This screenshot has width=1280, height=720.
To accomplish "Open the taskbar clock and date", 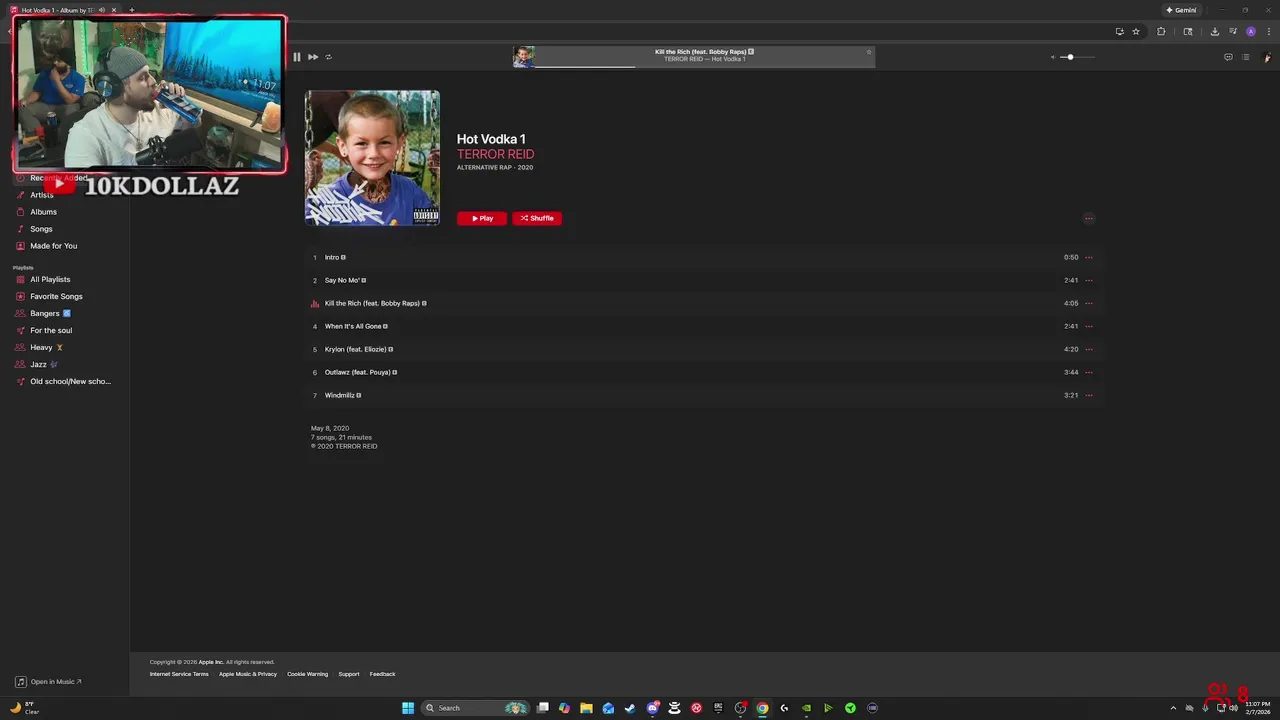I will tap(1258, 708).
